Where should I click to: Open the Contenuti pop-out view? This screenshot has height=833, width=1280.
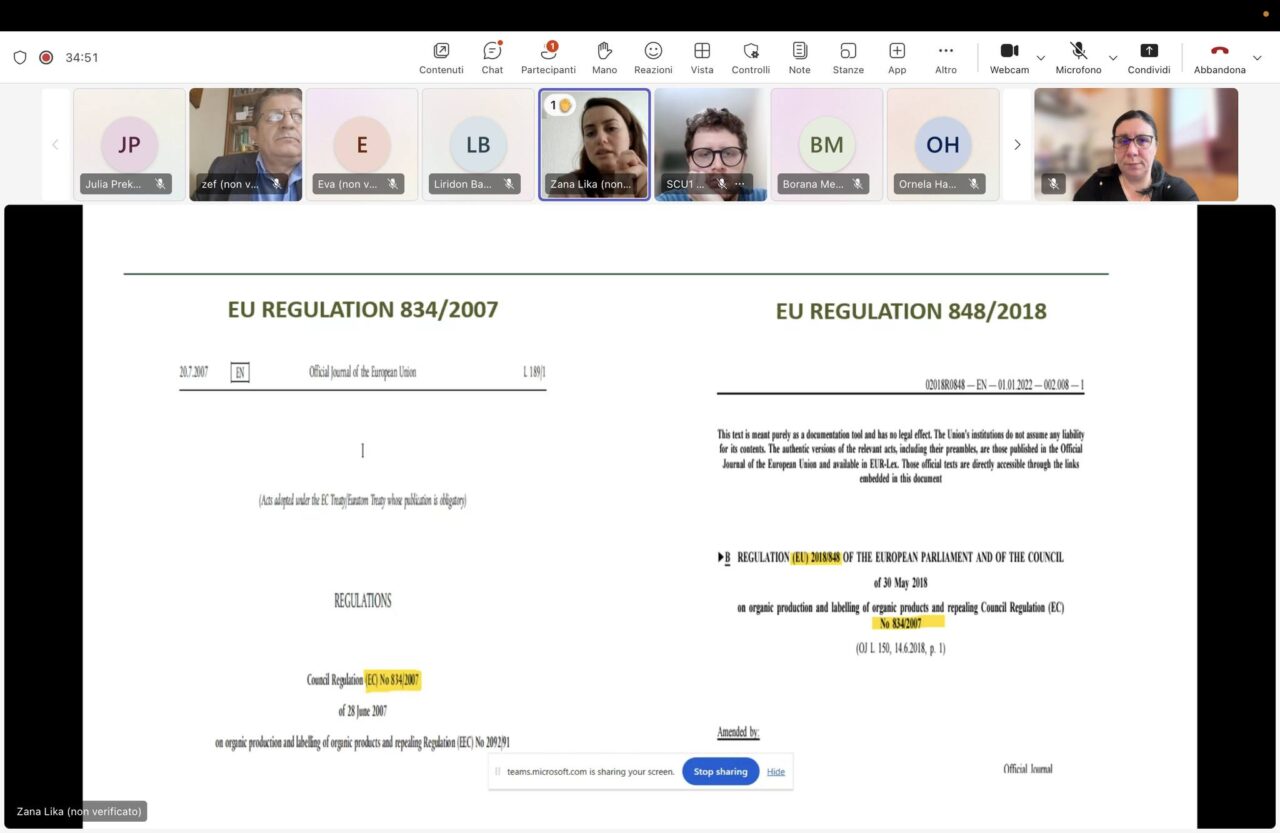441,57
